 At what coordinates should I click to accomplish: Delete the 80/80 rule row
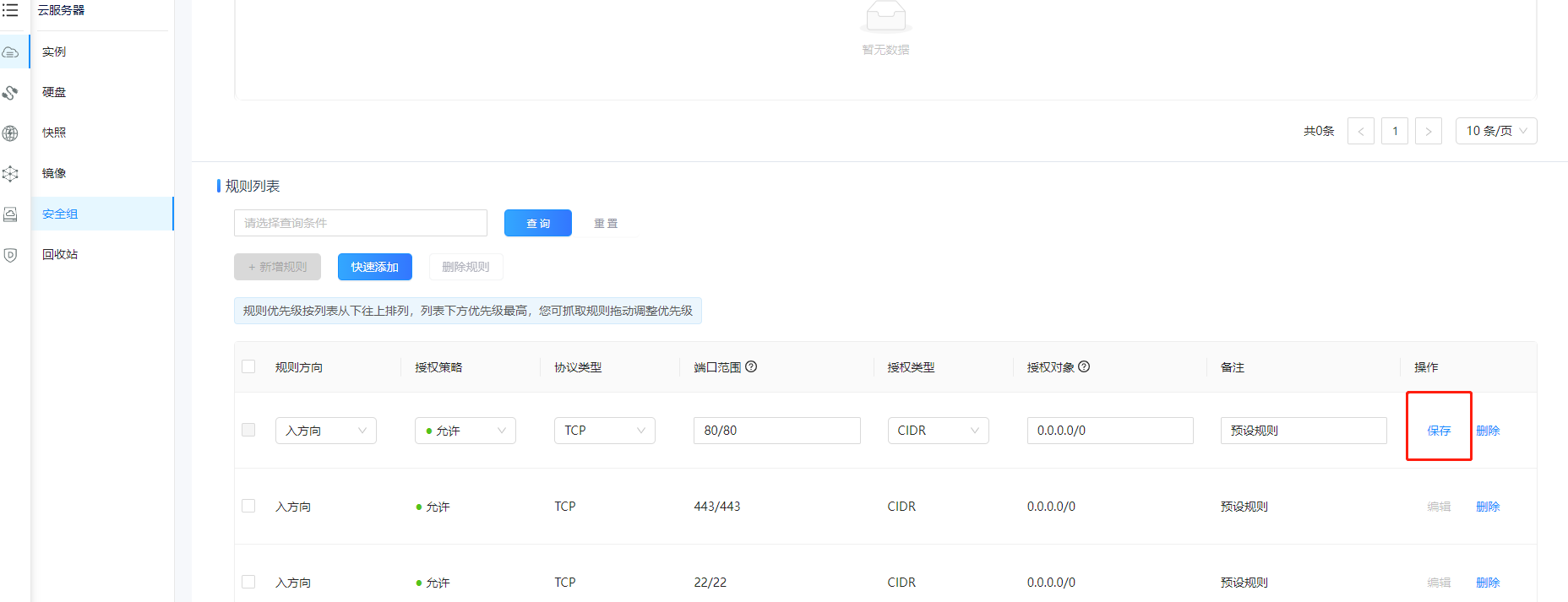click(x=1488, y=431)
